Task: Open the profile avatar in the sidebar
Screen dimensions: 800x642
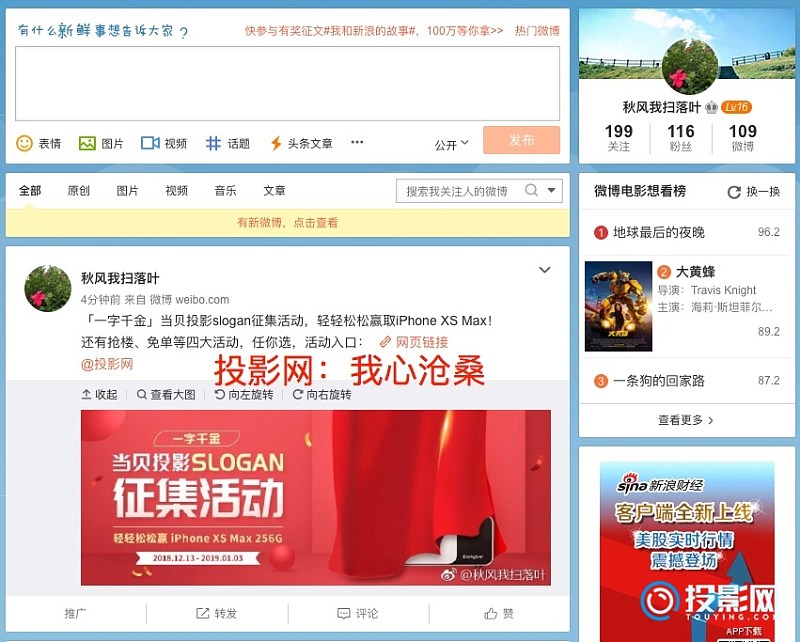Action: coord(690,66)
